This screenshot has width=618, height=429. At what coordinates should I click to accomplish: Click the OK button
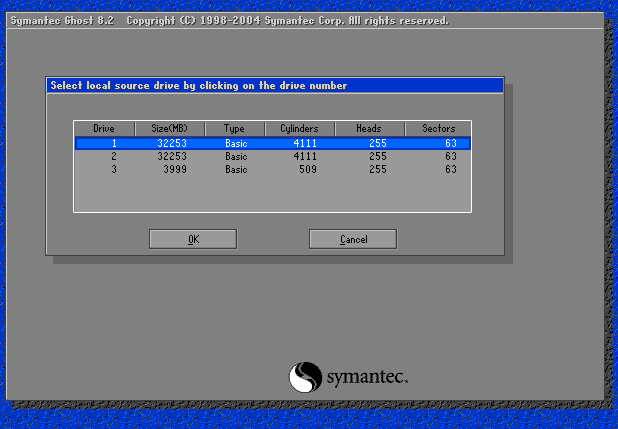[x=192, y=239]
